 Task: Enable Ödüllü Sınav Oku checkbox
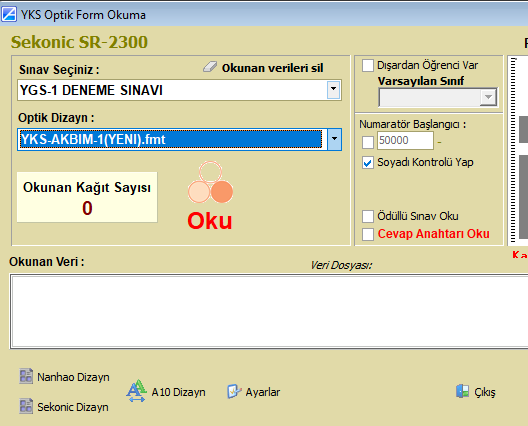click(368, 216)
